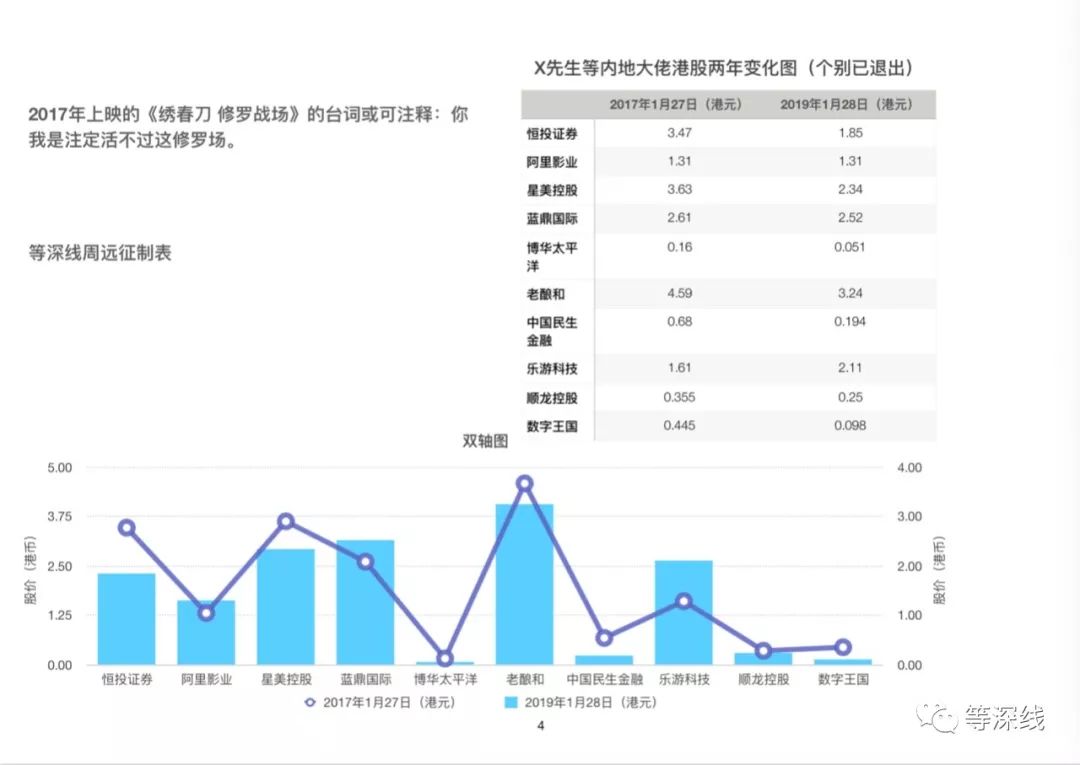Click left axis value 5.00
Image resolution: width=1080 pixels, height=765 pixels.
[x=59, y=468]
